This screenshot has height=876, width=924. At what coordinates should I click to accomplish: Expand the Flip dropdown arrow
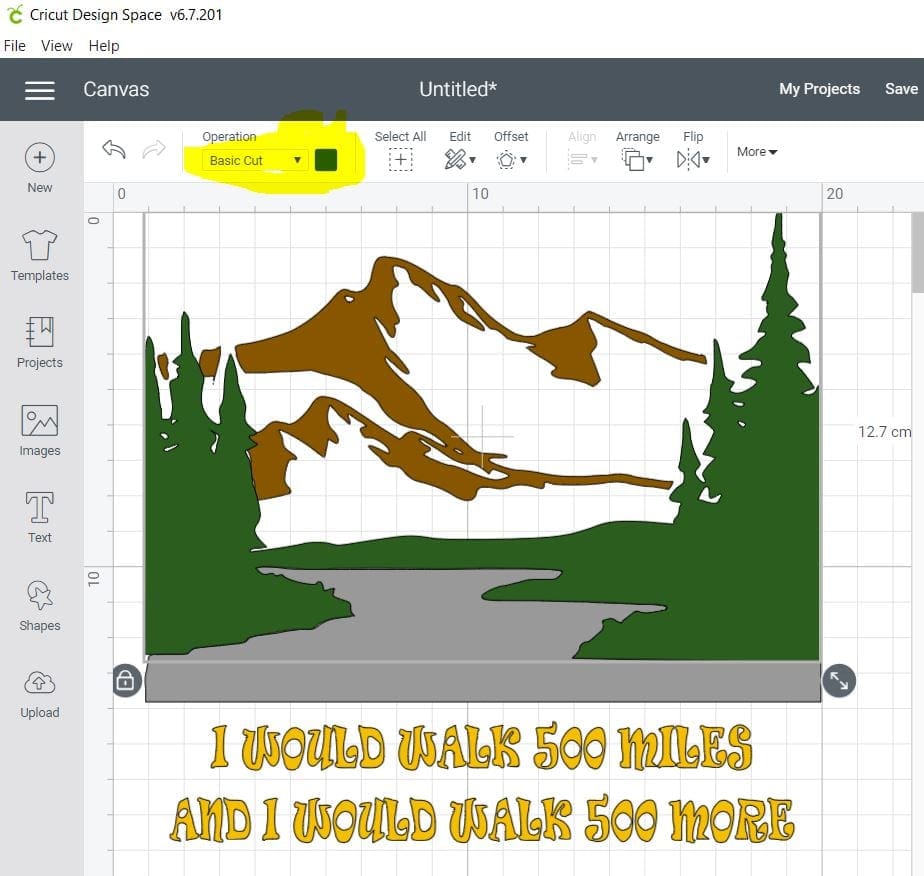click(x=706, y=159)
